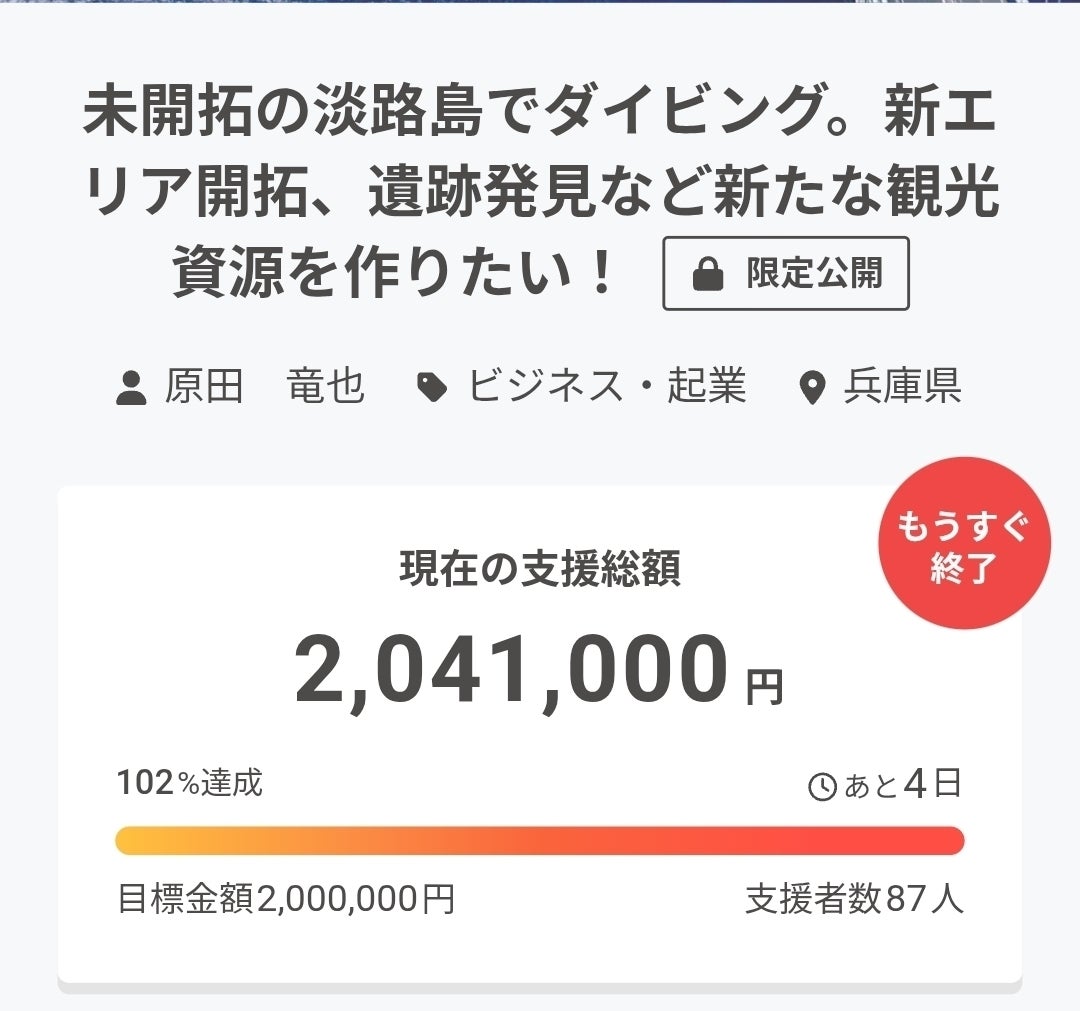Open the author page for 原田 竜也
This screenshot has height=1011, width=1080.
click(x=264, y=386)
